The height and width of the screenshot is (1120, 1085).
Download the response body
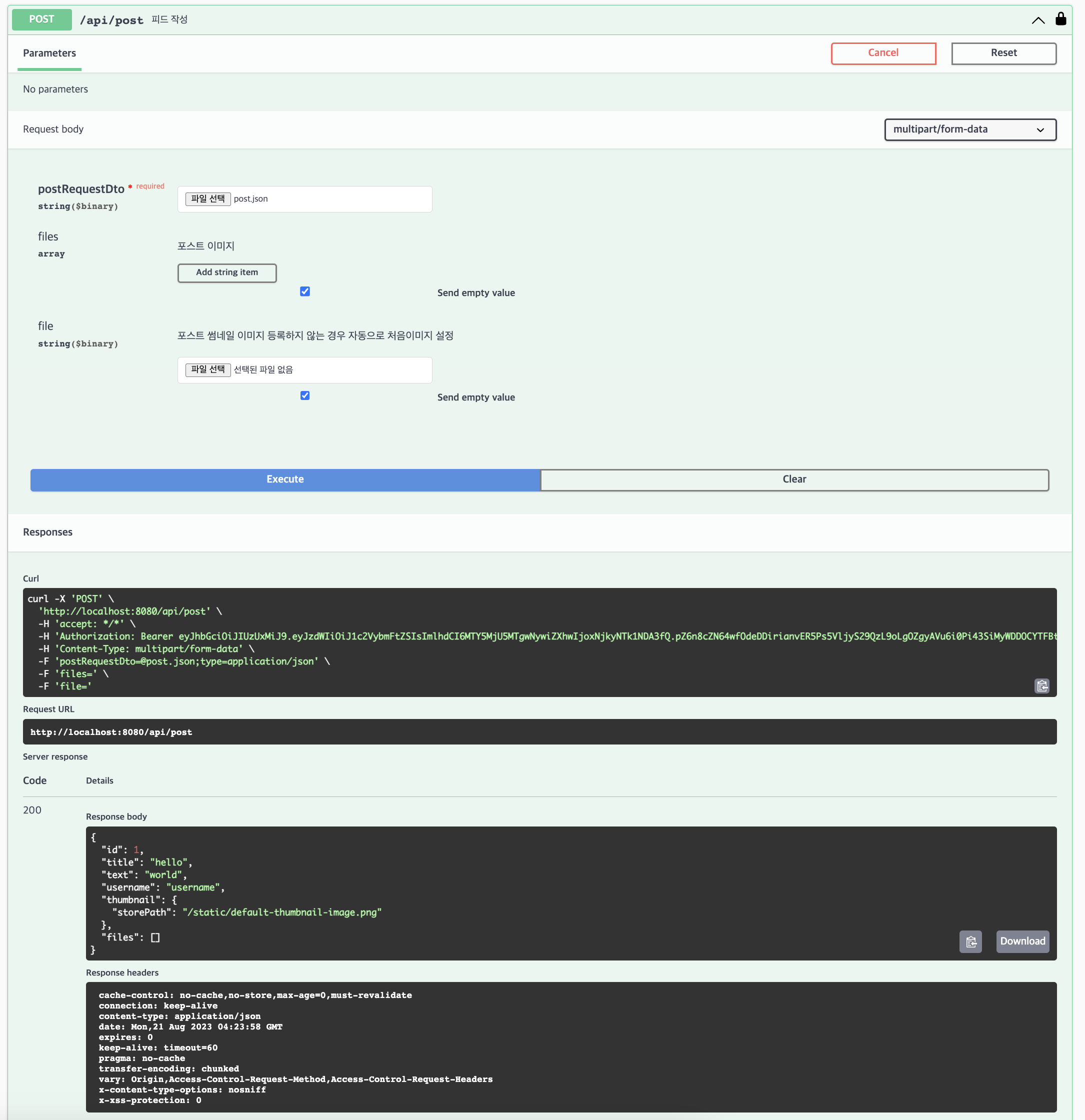click(1022, 941)
